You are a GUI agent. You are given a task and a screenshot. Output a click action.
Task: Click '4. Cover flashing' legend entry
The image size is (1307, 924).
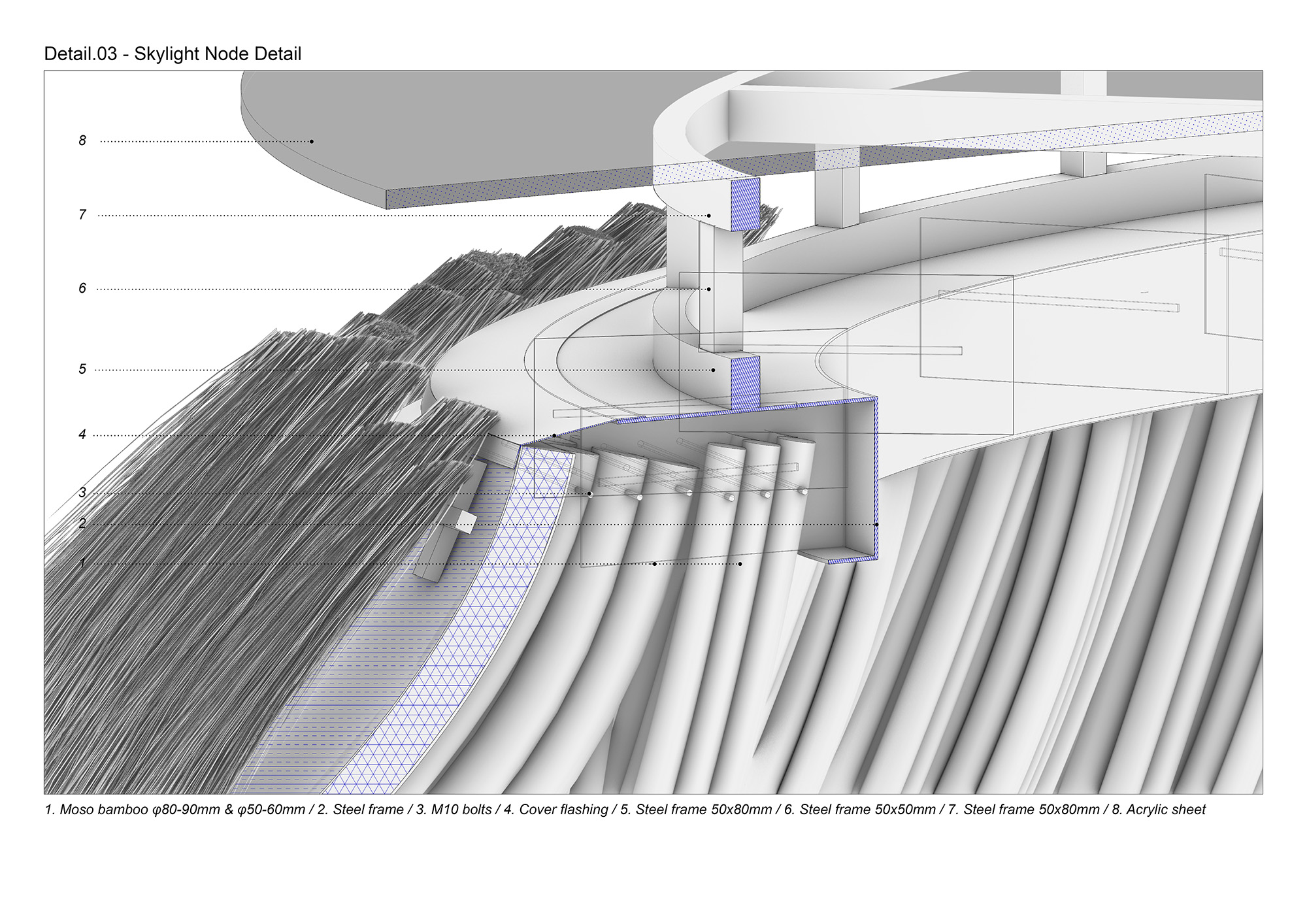tap(555, 810)
